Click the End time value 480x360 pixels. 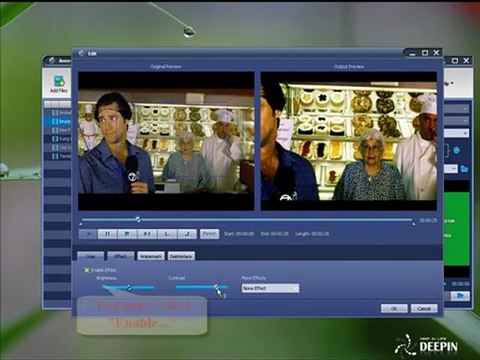pos(280,234)
